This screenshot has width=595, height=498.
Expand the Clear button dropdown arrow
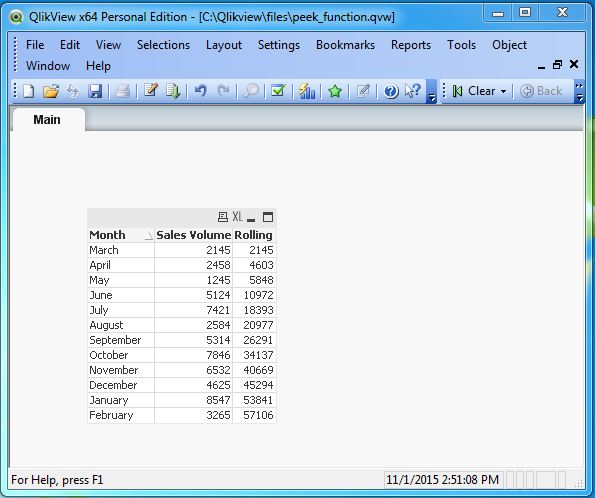tap(504, 91)
